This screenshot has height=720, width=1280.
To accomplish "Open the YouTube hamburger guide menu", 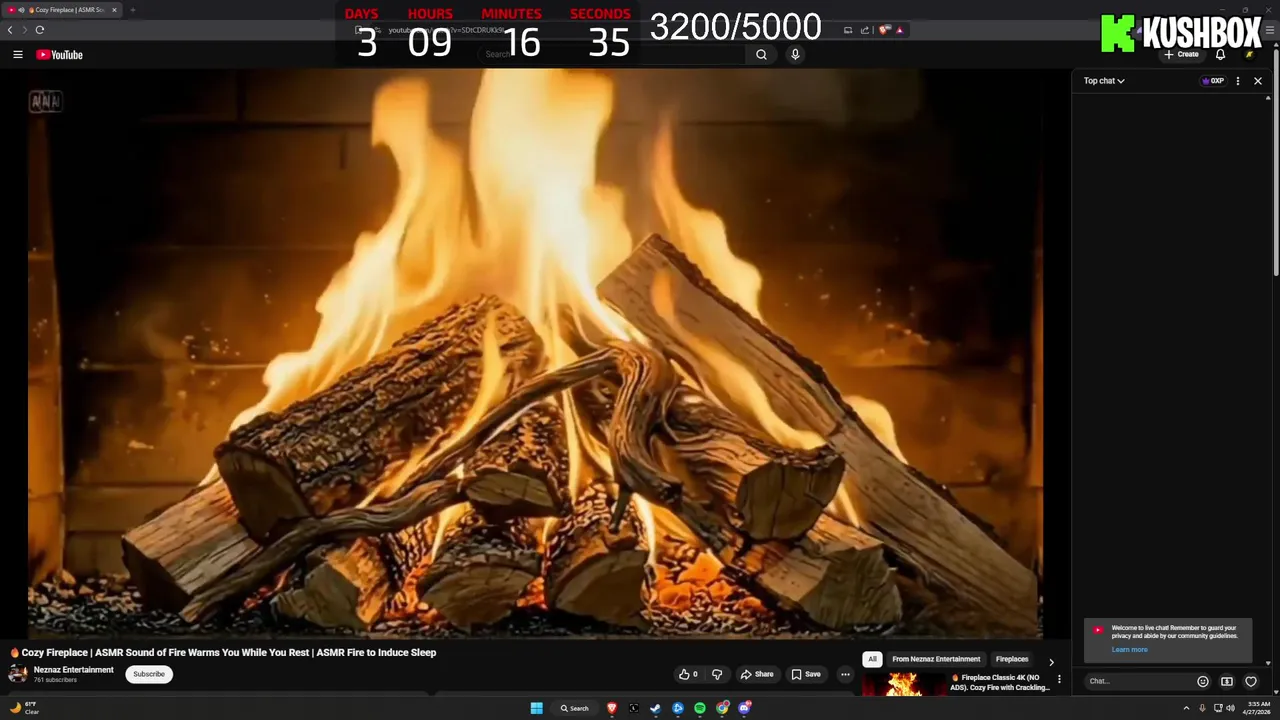I will pyautogui.click(x=17, y=55).
